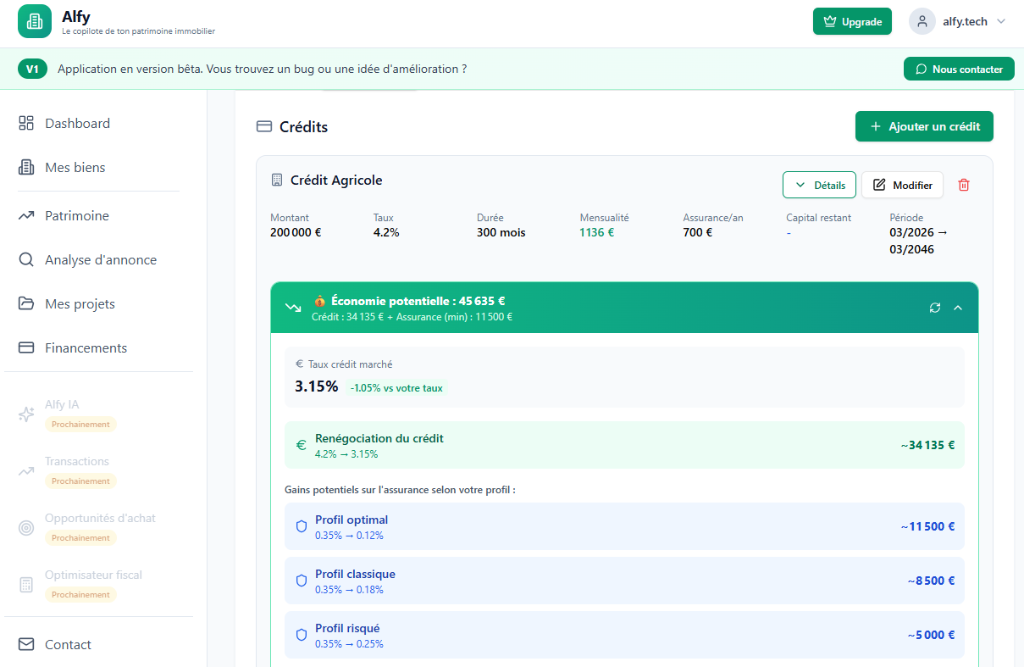Click the Analyse d'annonce magnifier icon
1024x667 pixels.
(26, 260)
